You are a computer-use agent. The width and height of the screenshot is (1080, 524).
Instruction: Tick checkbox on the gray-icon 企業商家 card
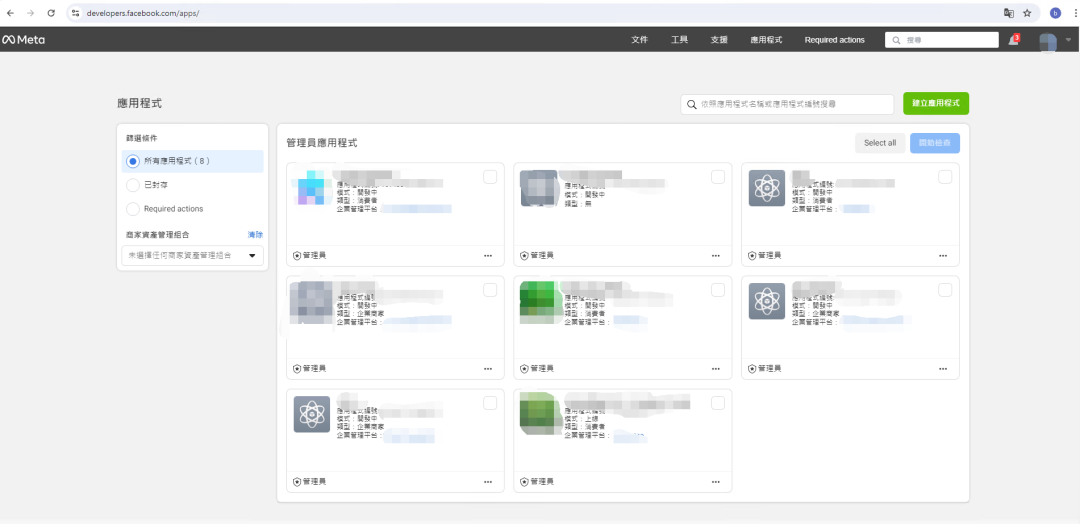(490, 290)
